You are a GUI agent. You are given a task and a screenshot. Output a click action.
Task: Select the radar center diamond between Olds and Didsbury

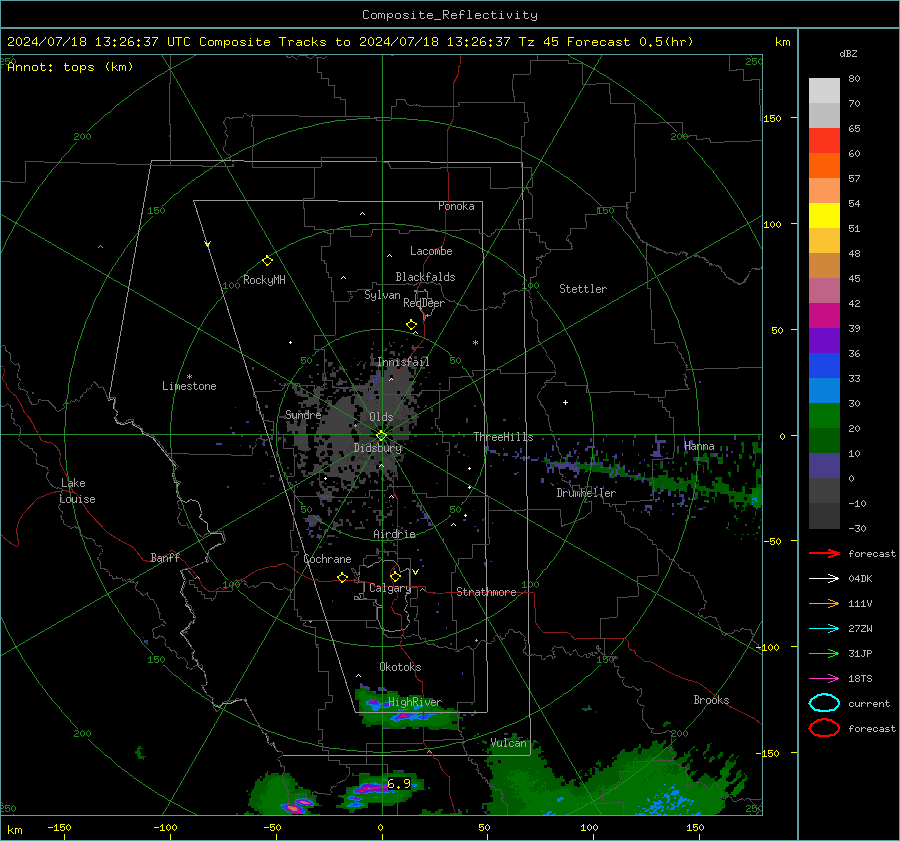coord(381,435)
